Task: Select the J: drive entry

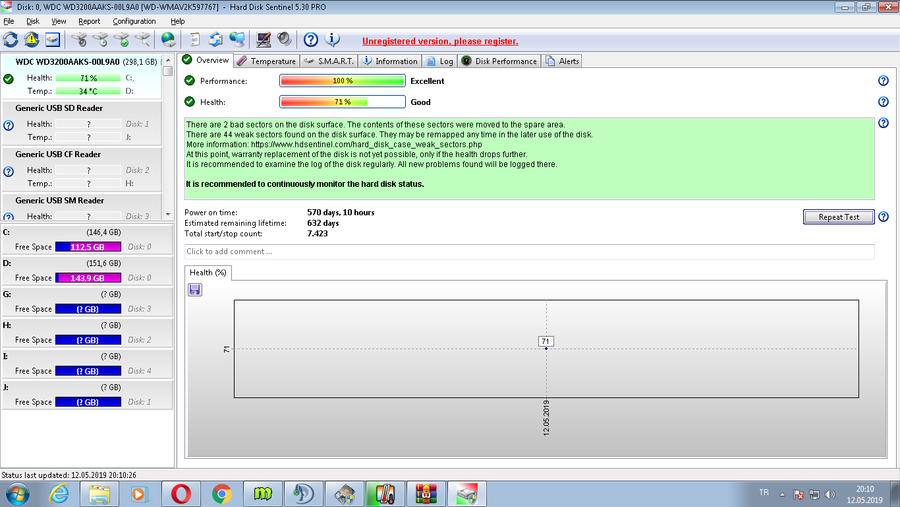Action: (x=87, y=395)
